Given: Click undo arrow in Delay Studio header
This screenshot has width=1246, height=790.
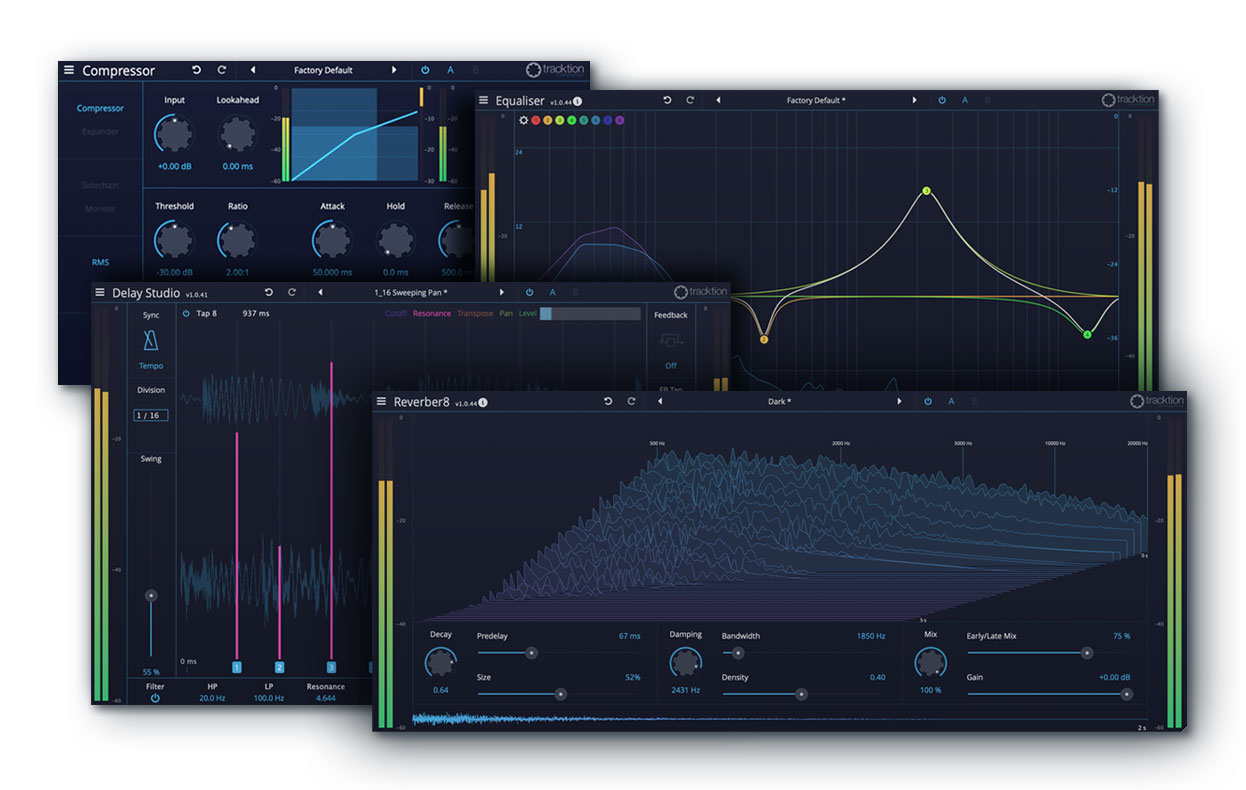Looking at the screenshot, I should pyautogui.click(x=268, y=292).
